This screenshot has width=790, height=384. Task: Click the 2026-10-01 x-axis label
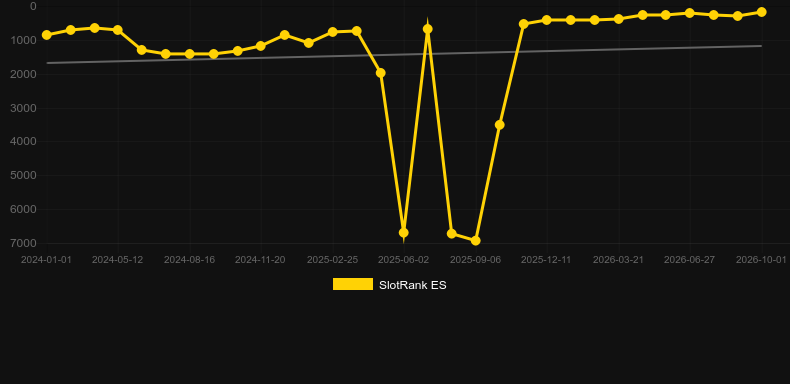(x=761, y=260)
